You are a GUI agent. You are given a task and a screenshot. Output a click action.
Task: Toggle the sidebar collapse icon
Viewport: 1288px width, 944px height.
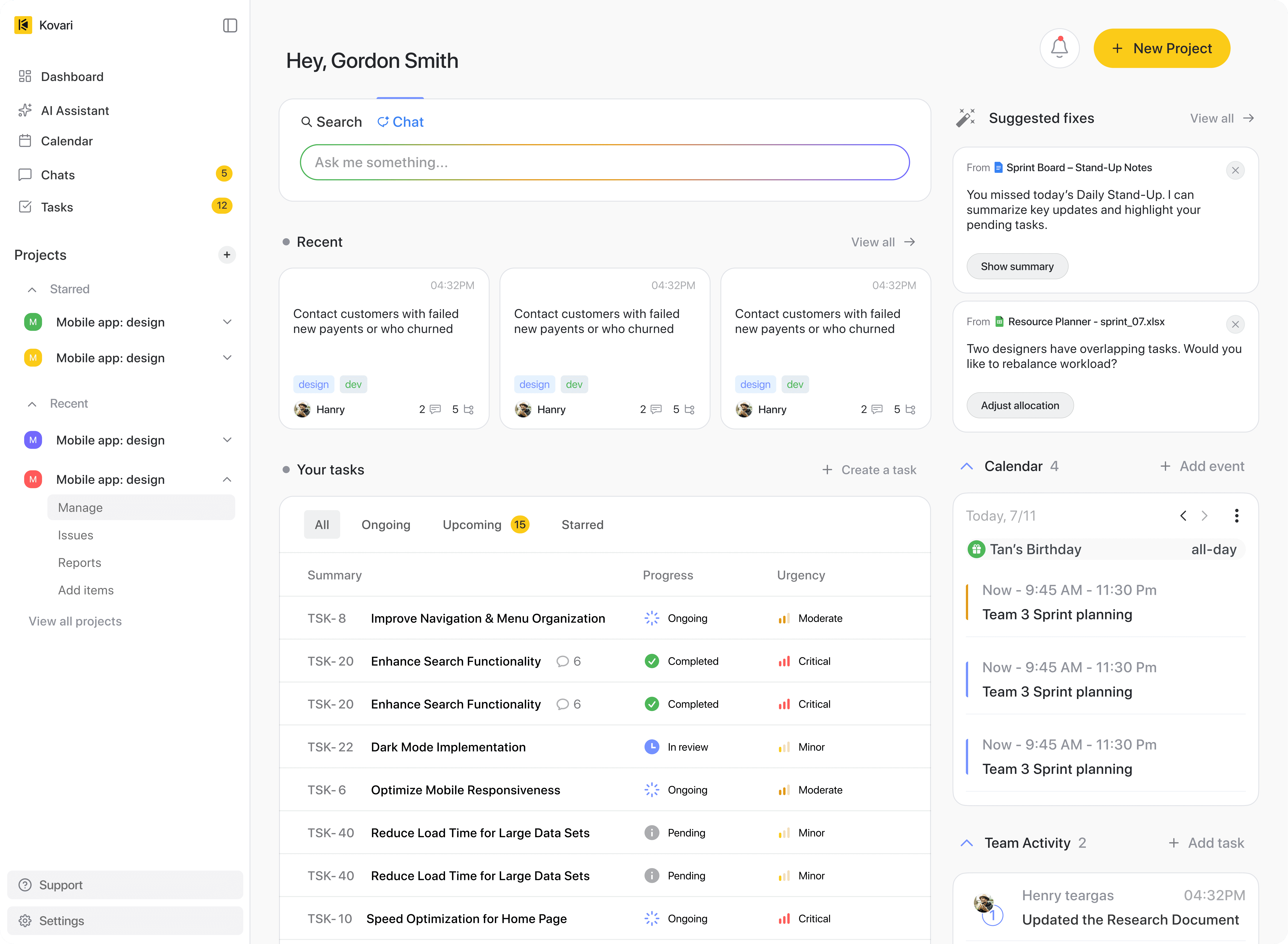coord(230,25)
